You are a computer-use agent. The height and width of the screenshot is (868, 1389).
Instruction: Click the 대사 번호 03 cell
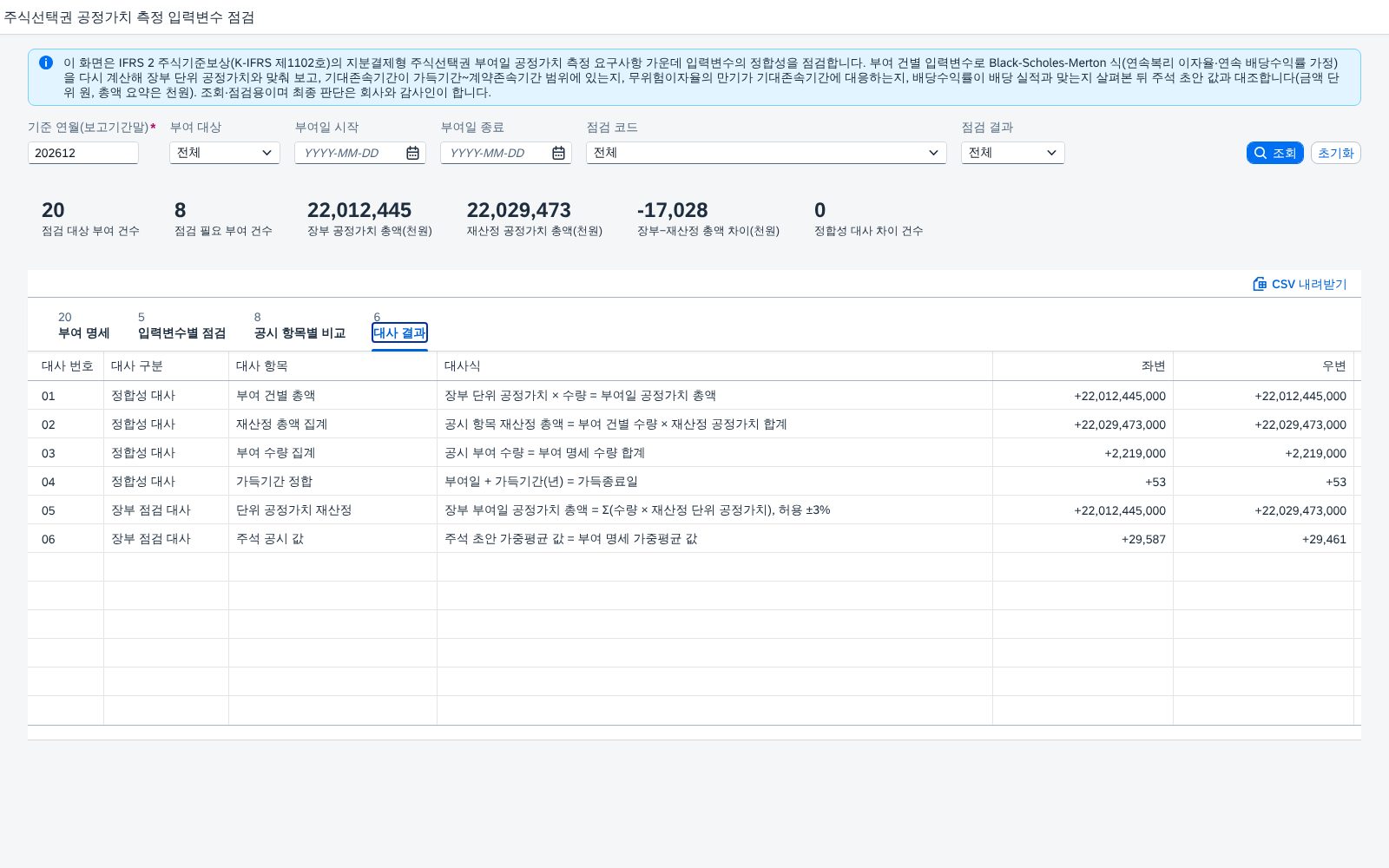[x=66, y=453]
